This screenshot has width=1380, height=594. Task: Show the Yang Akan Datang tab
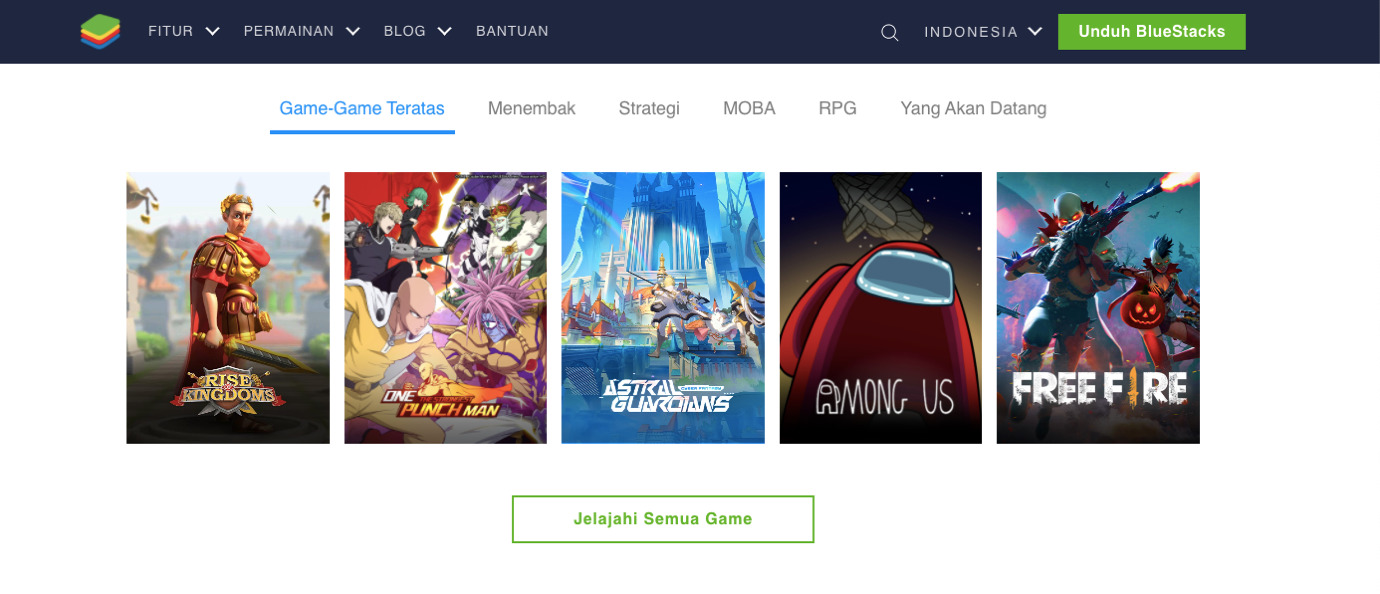coord(973,108)
